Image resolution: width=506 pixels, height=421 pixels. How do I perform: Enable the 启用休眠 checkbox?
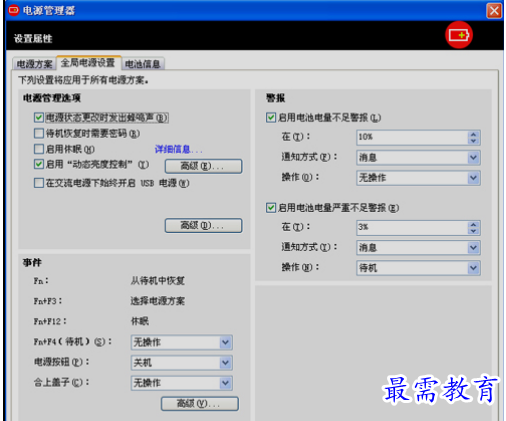(39, 149)
